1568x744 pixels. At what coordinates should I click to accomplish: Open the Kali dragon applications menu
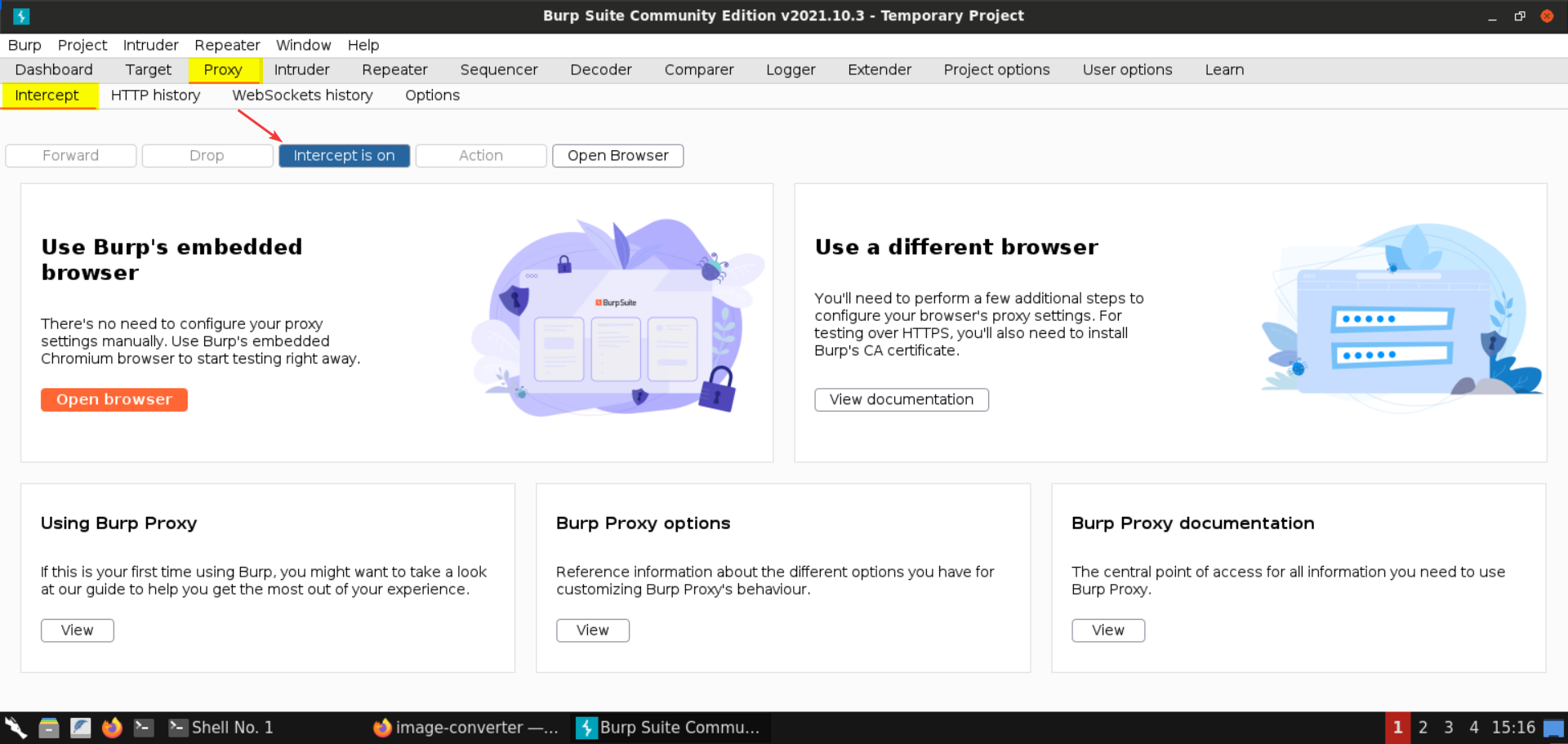pos(16,727)
